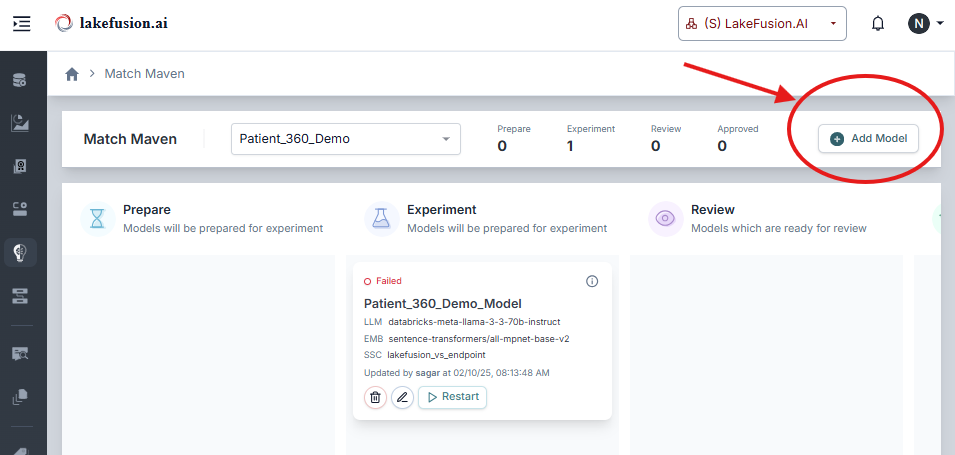The image size is (955, 455).
Task: Click the sentence-transformers/all-mpnet-base-v2 text
Action: [x=479, y=339]
